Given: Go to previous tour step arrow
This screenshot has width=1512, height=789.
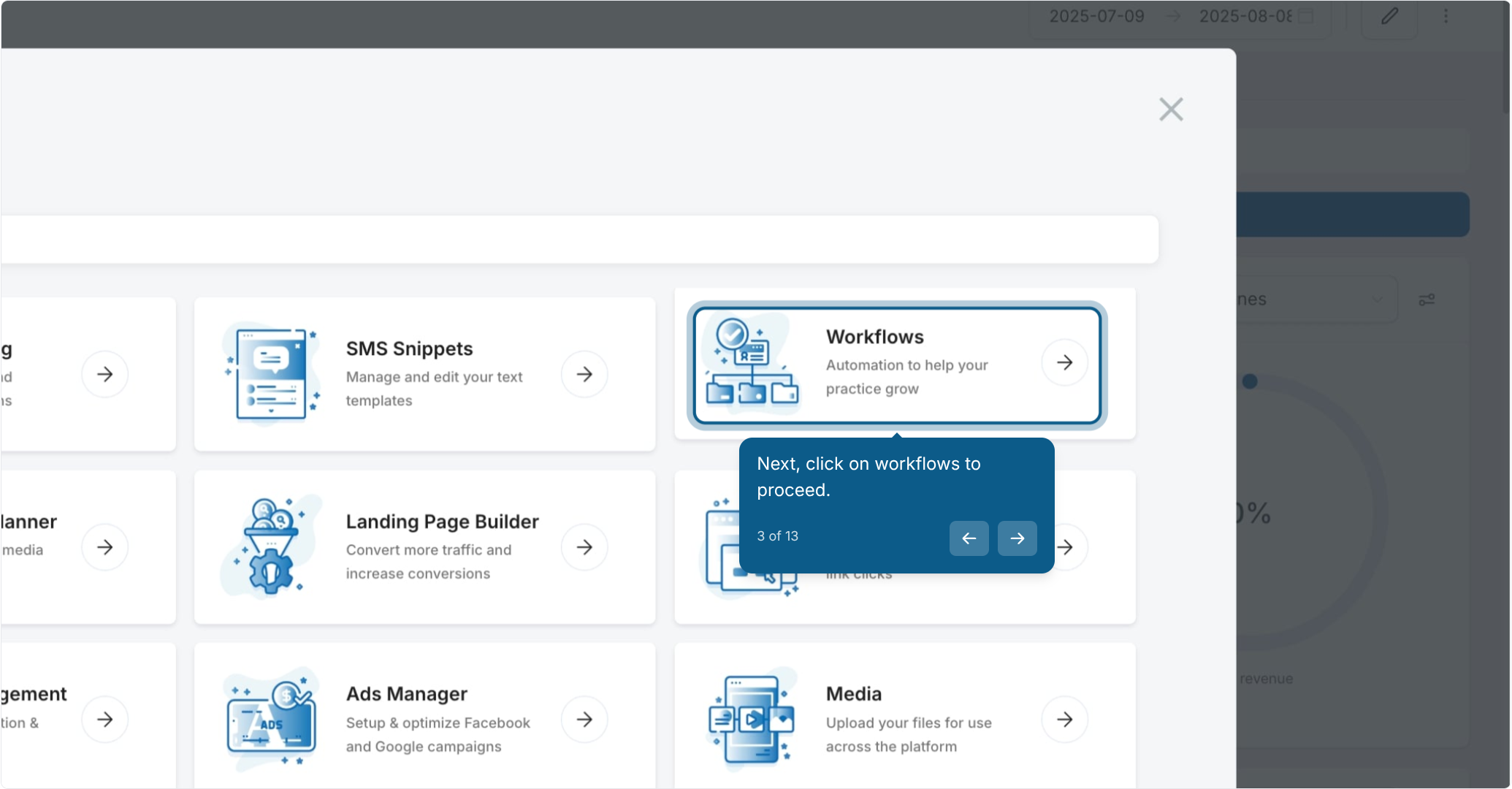Looking at the screenshot, I should (969, 538).
